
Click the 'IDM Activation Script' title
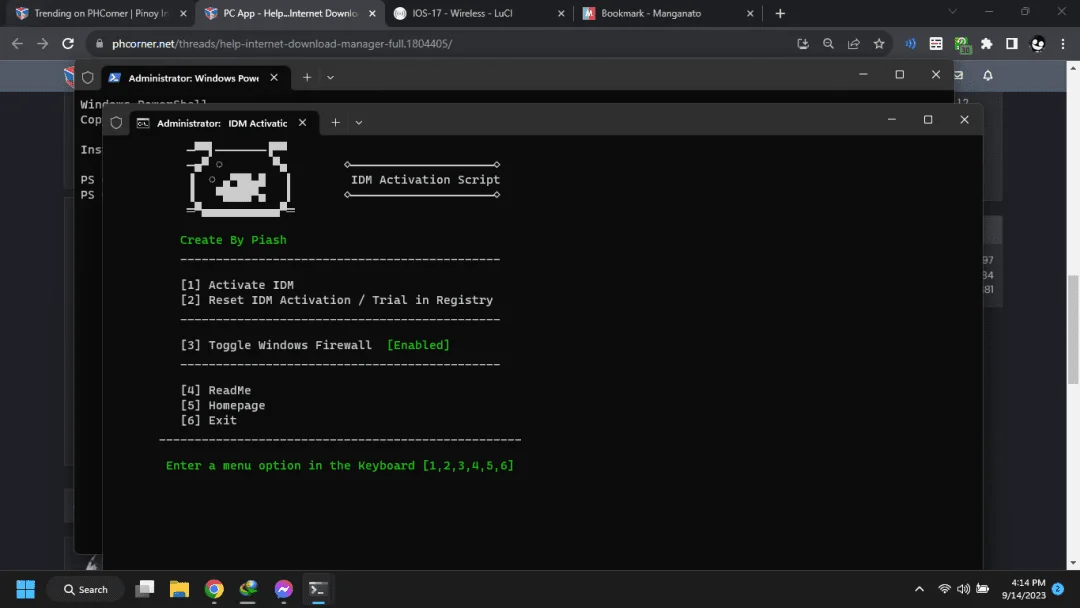[x=425, y=180]
